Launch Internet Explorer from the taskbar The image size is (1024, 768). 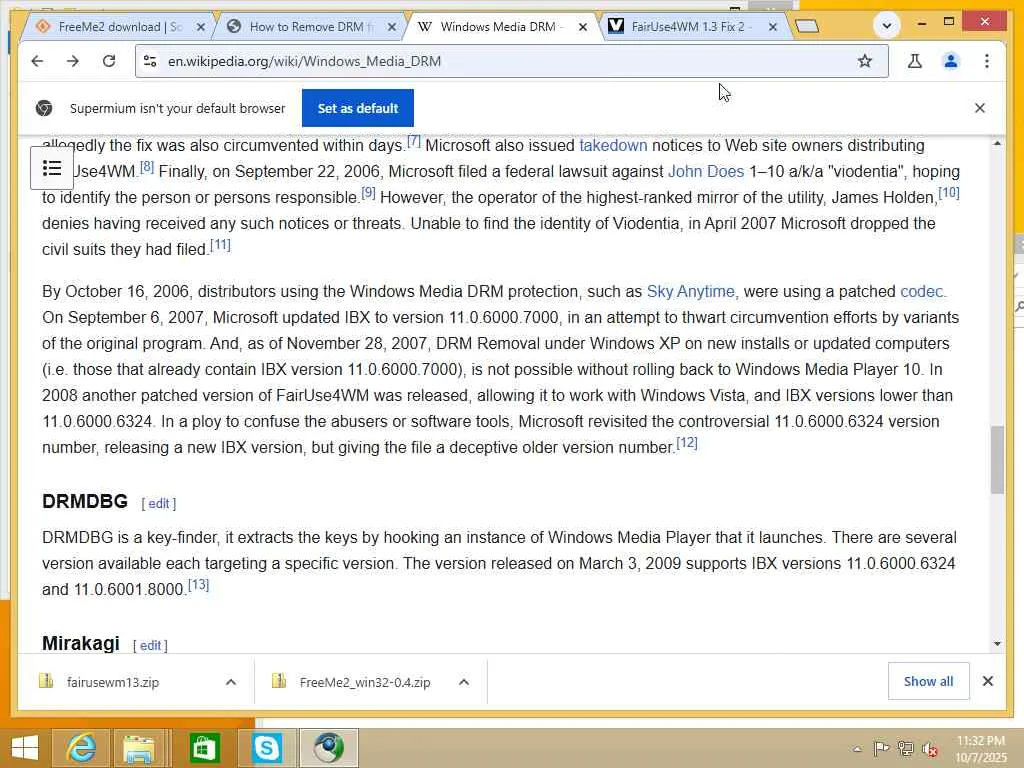click(82, 748)
